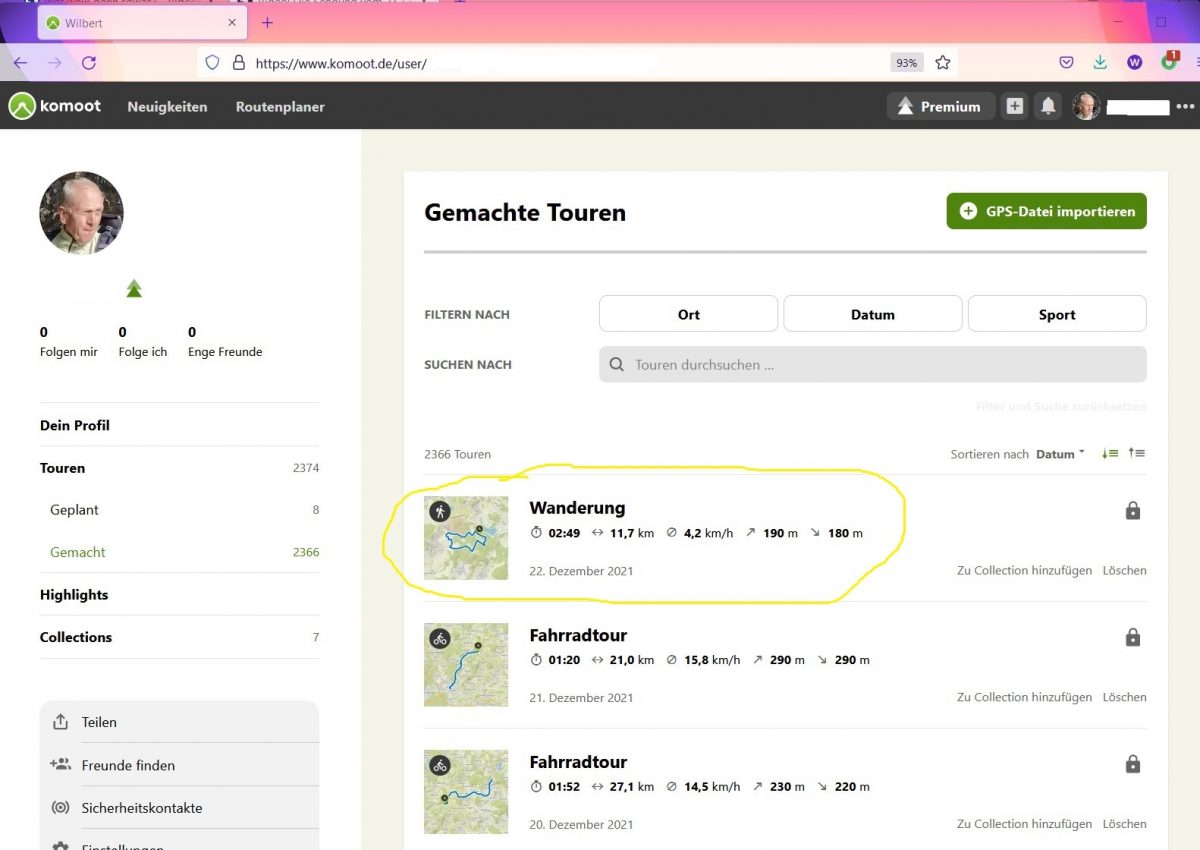This screenshot has width=1200, height=850.
Task: Select Geplant tours in the sidebar
Action: coord(75,510)
